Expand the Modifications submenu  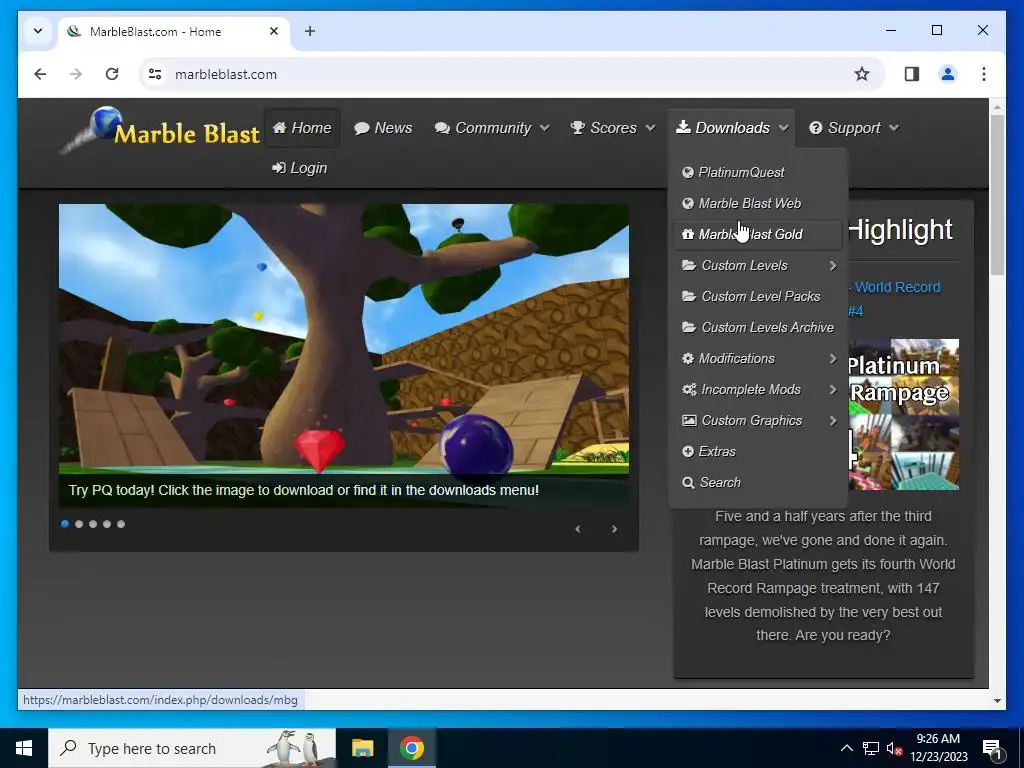(758, 359)
